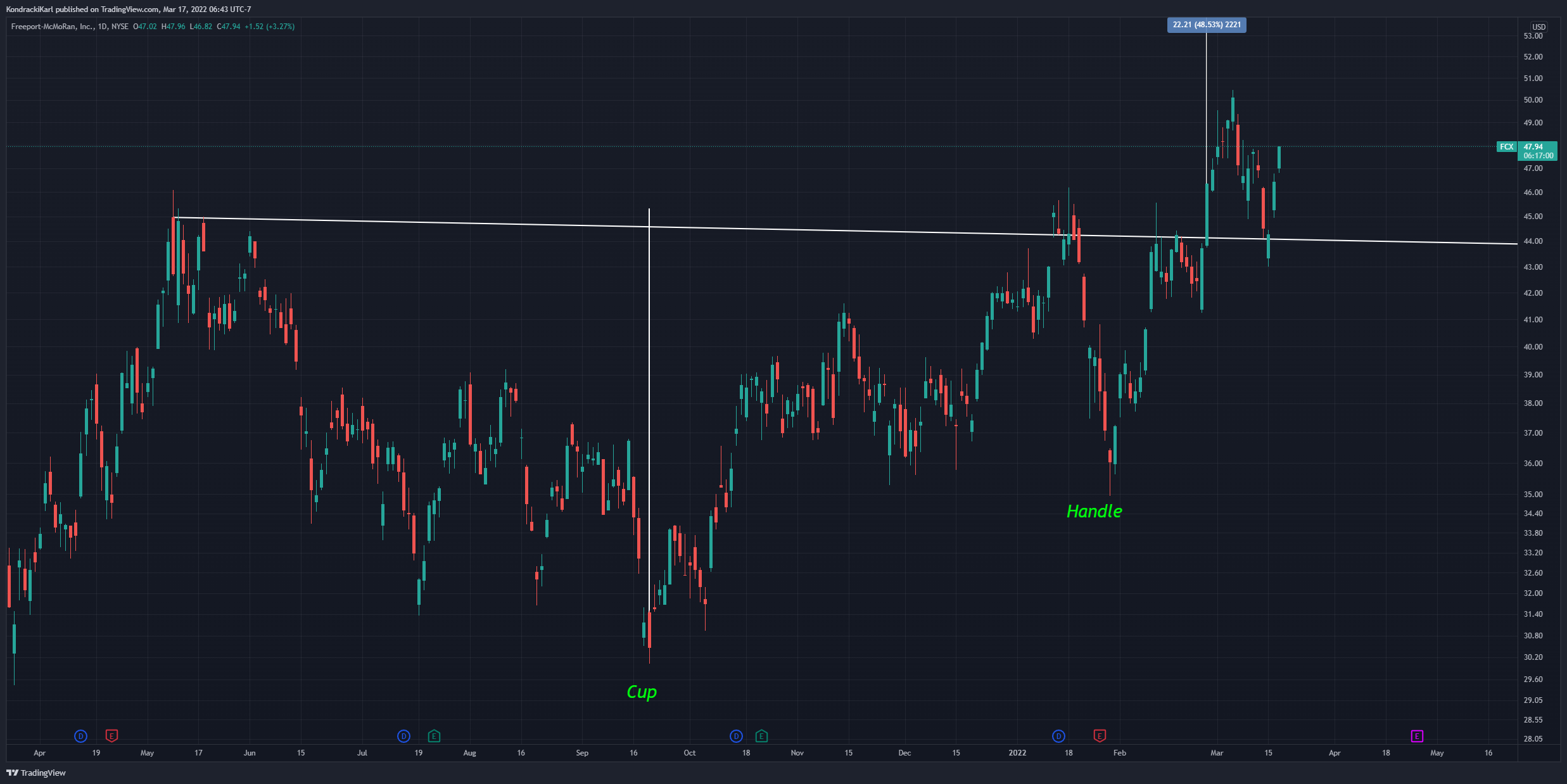Screen dimensions: 1567x784
Task: Click the 'Oct' date axis label
Action: (690, 753)
